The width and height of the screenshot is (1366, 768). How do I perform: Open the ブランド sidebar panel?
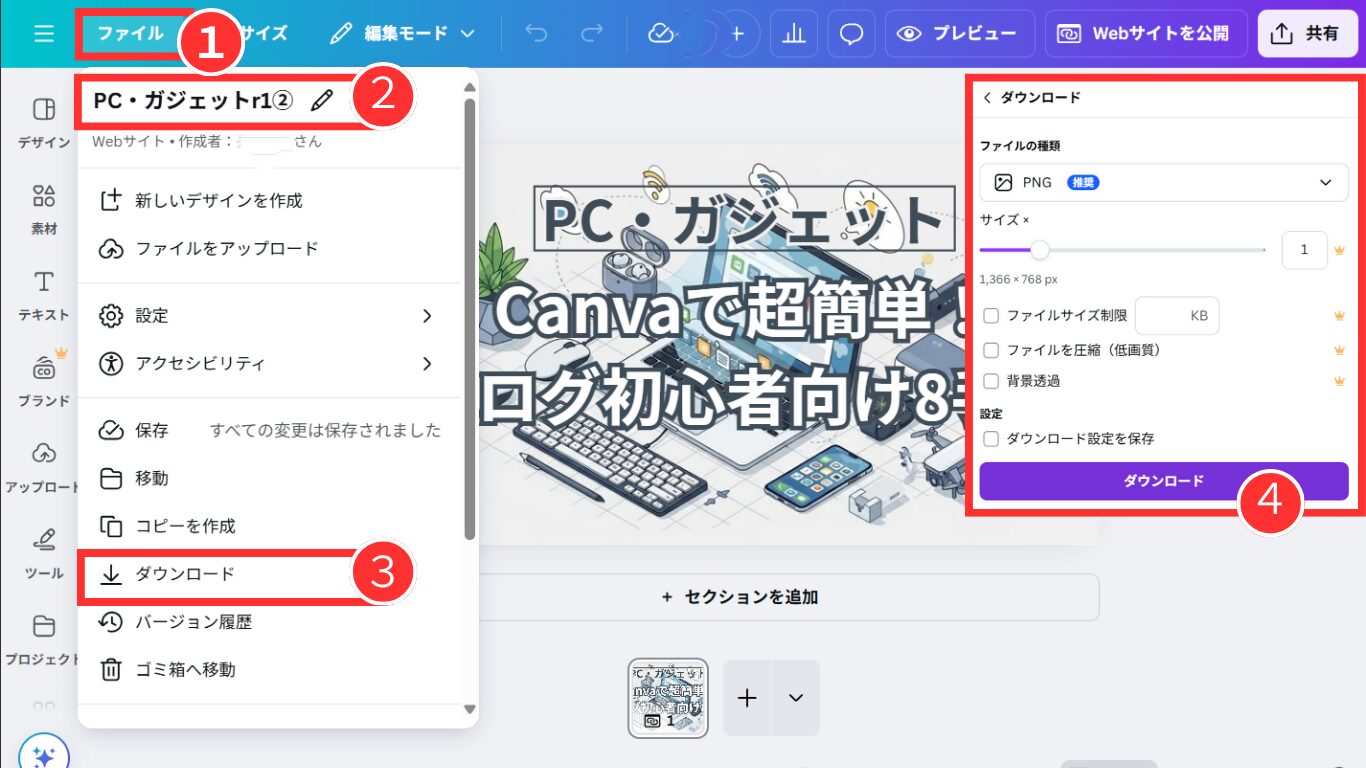[x=43, y=381]
